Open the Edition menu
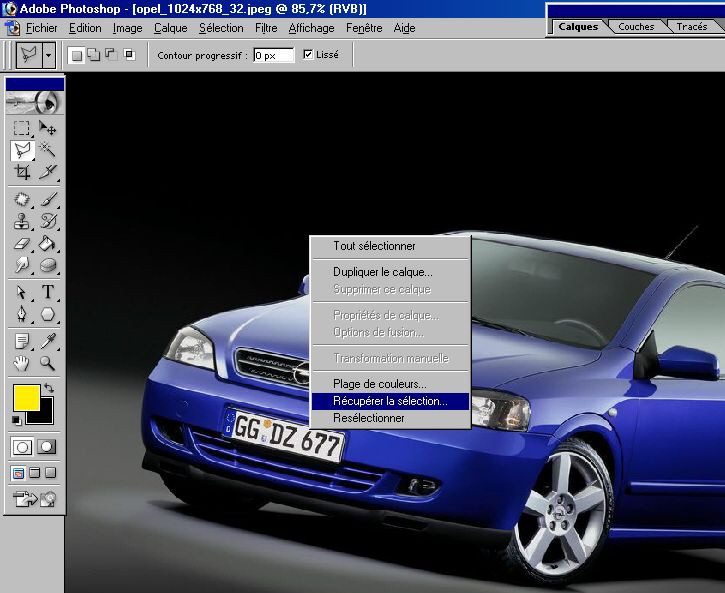 click(x=85, y=28)
